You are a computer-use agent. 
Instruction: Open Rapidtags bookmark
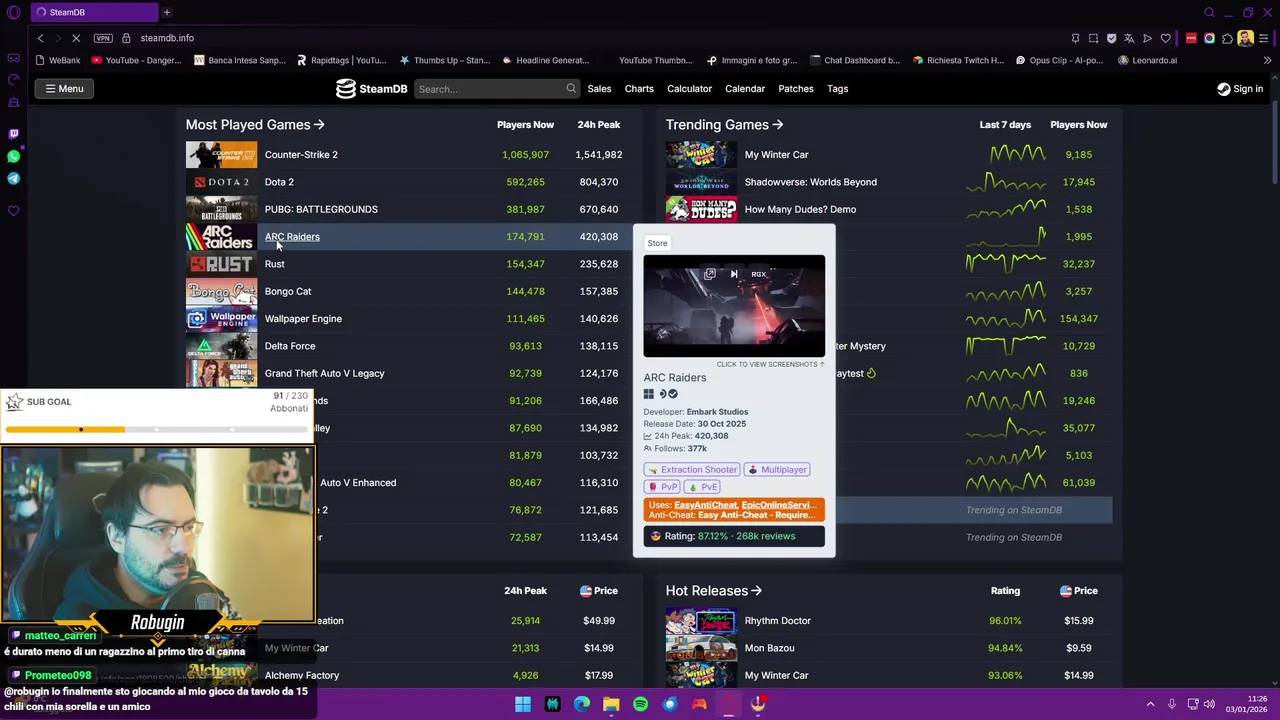pyautogui.click(x=341, y=60)
